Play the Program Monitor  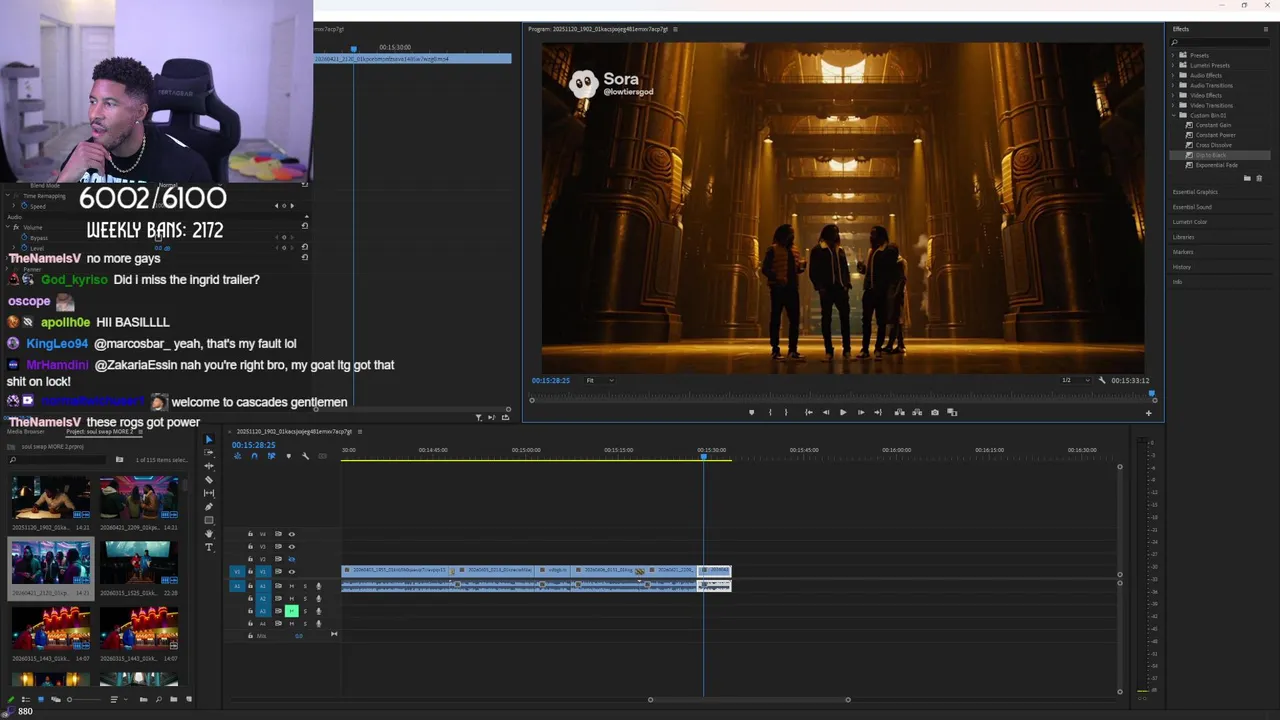coord(843,412)
